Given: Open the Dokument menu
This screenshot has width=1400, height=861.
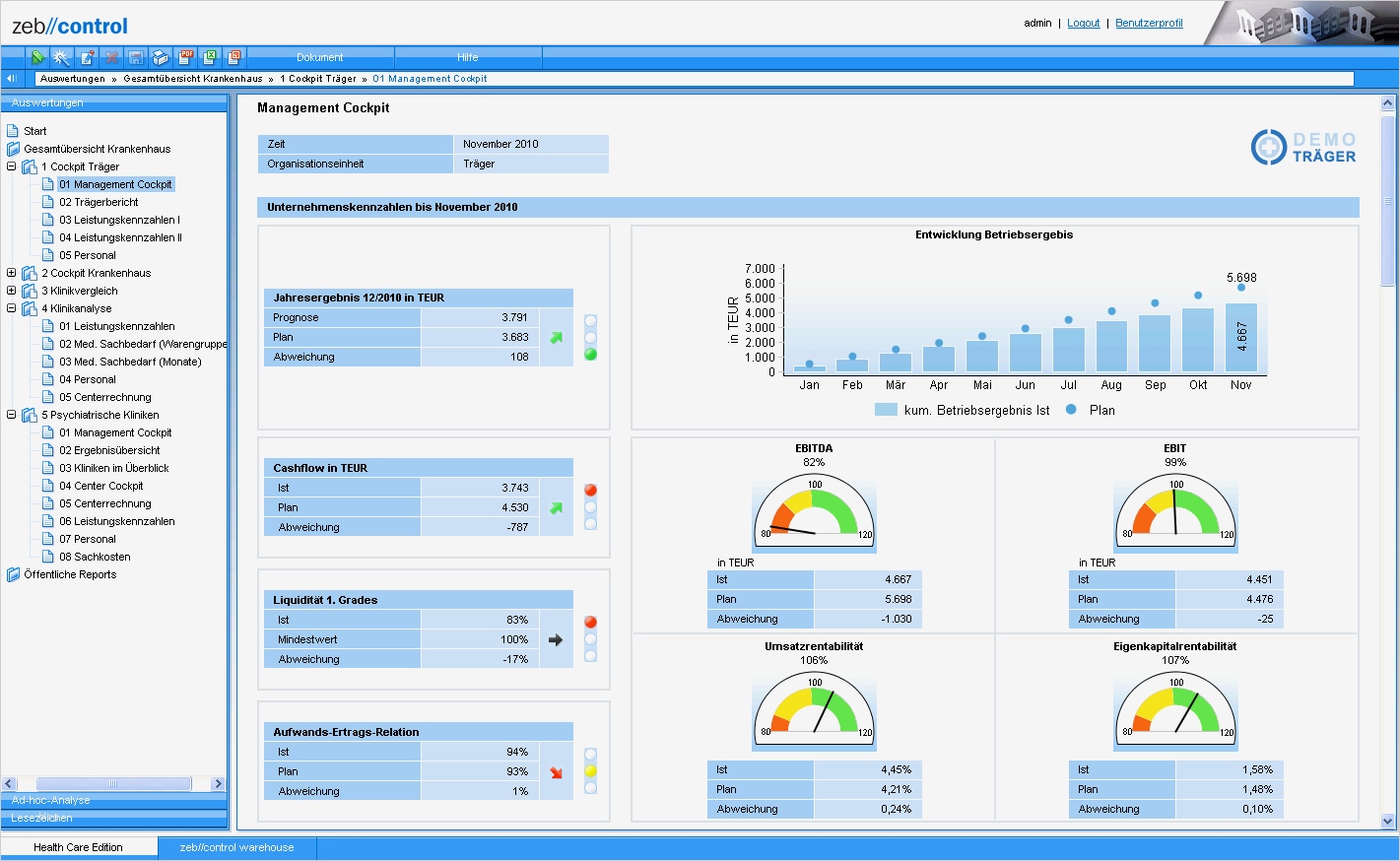Looking at the screenshot, I should 319,57.
